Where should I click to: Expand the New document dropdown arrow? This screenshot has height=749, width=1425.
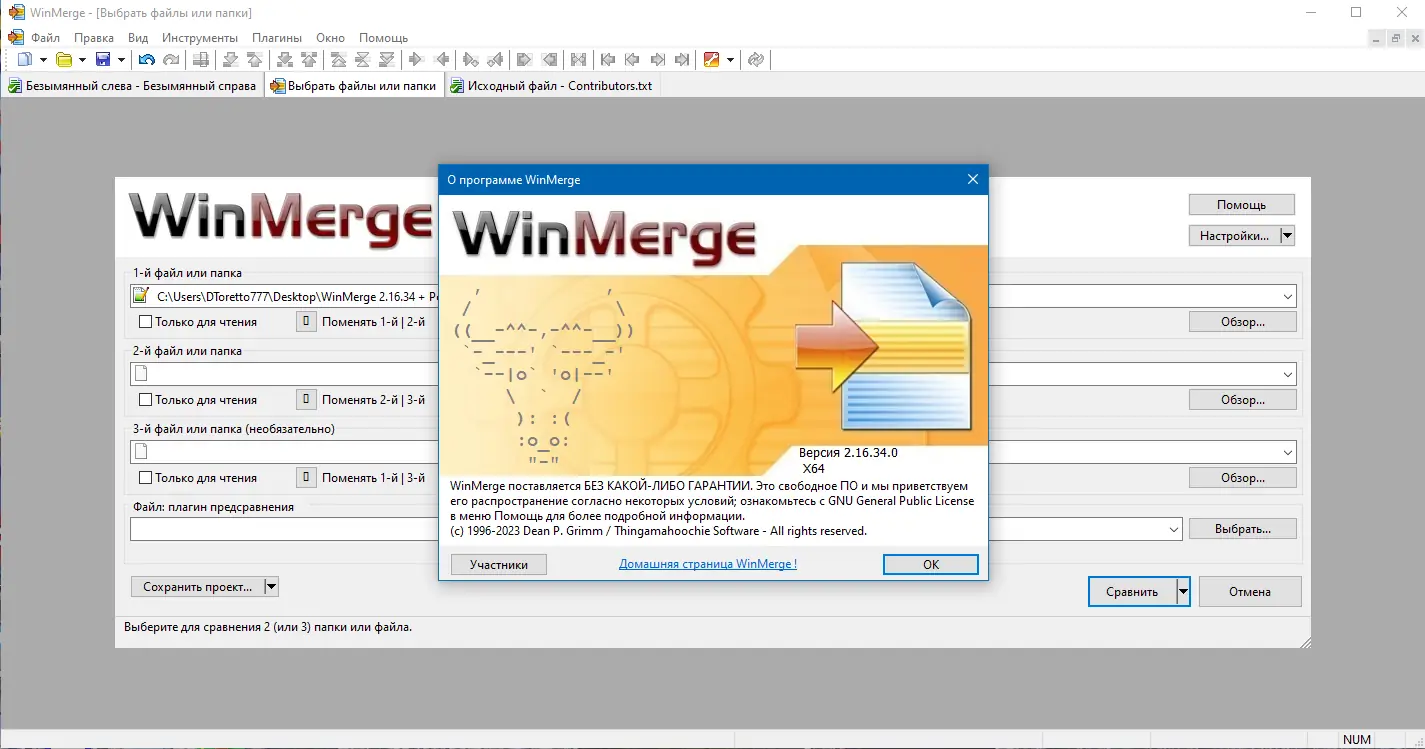[x=43, y=60]
